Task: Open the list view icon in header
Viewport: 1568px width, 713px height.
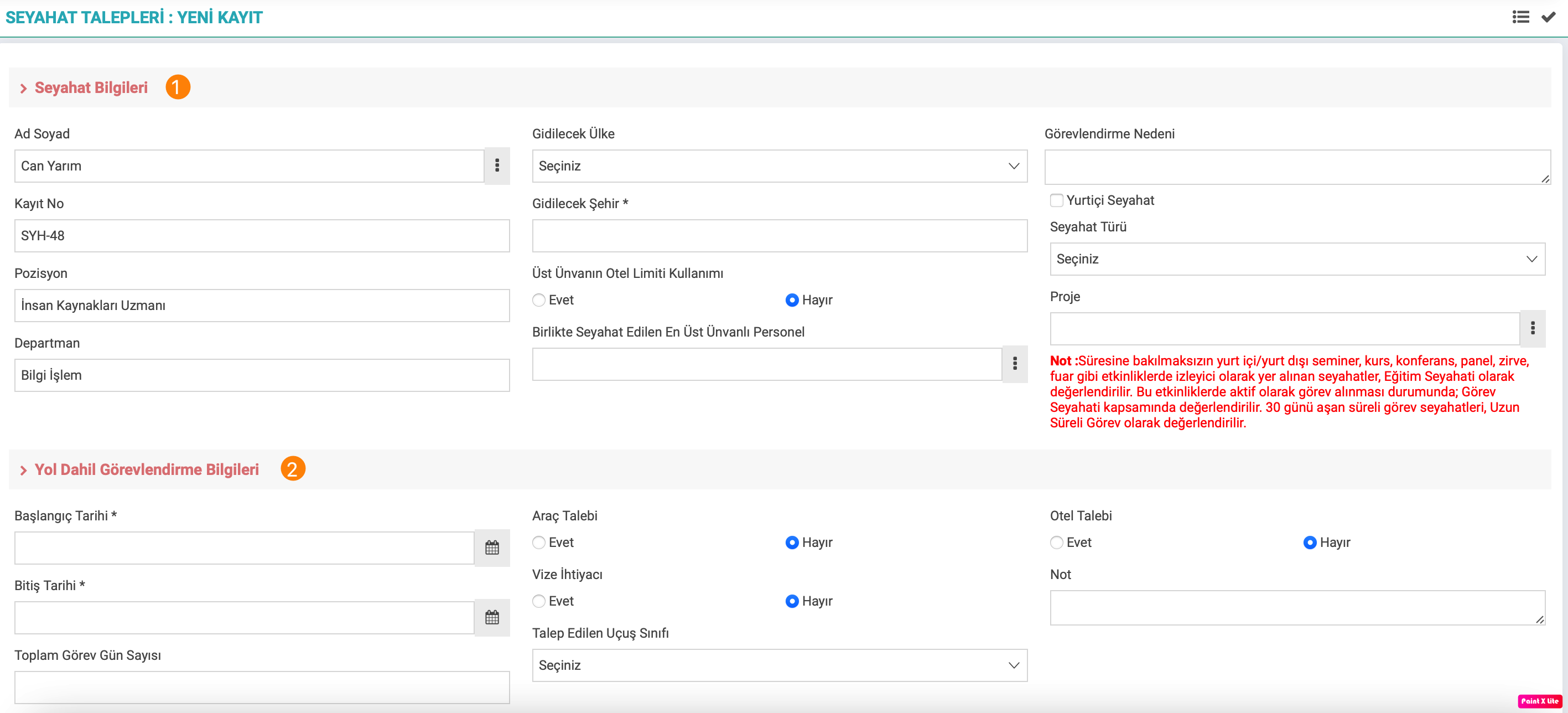Action: (1520, 17)
